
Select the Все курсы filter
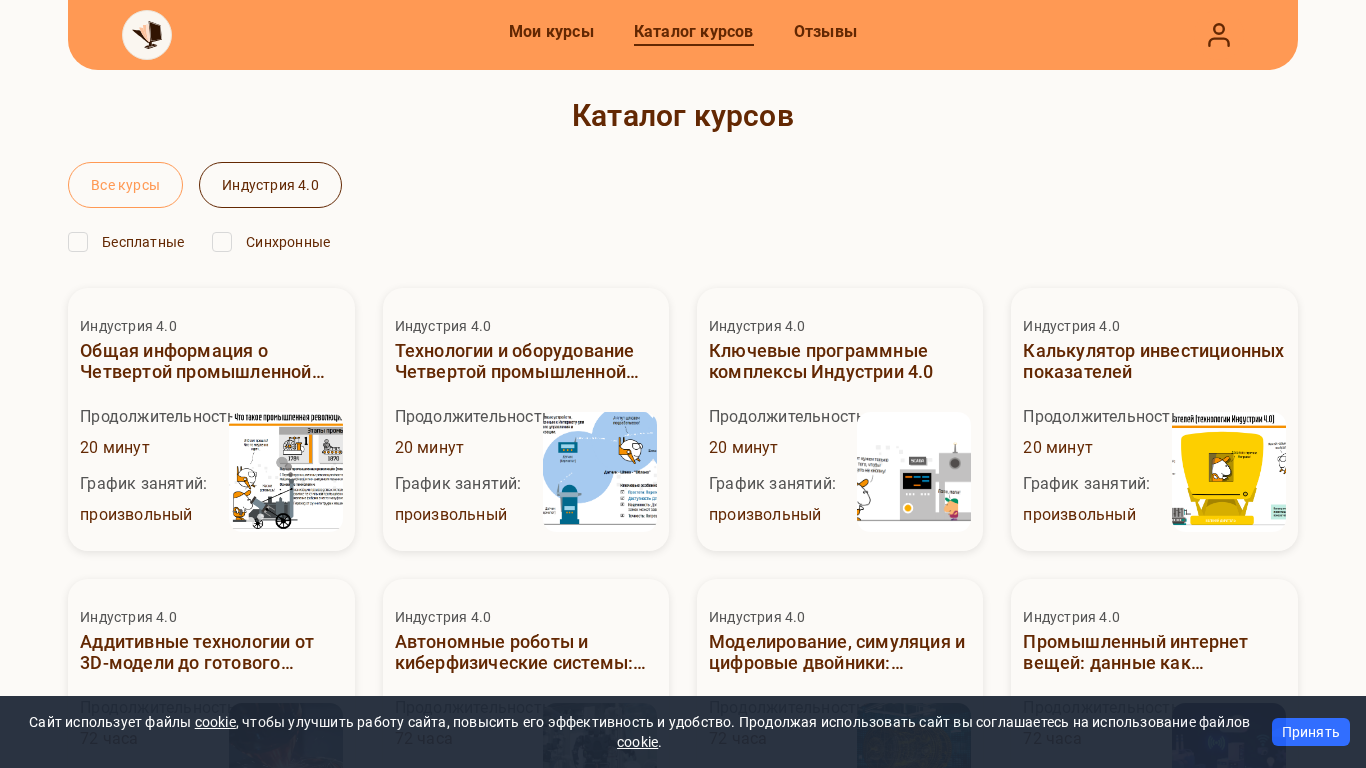click(x=125, y=185)
